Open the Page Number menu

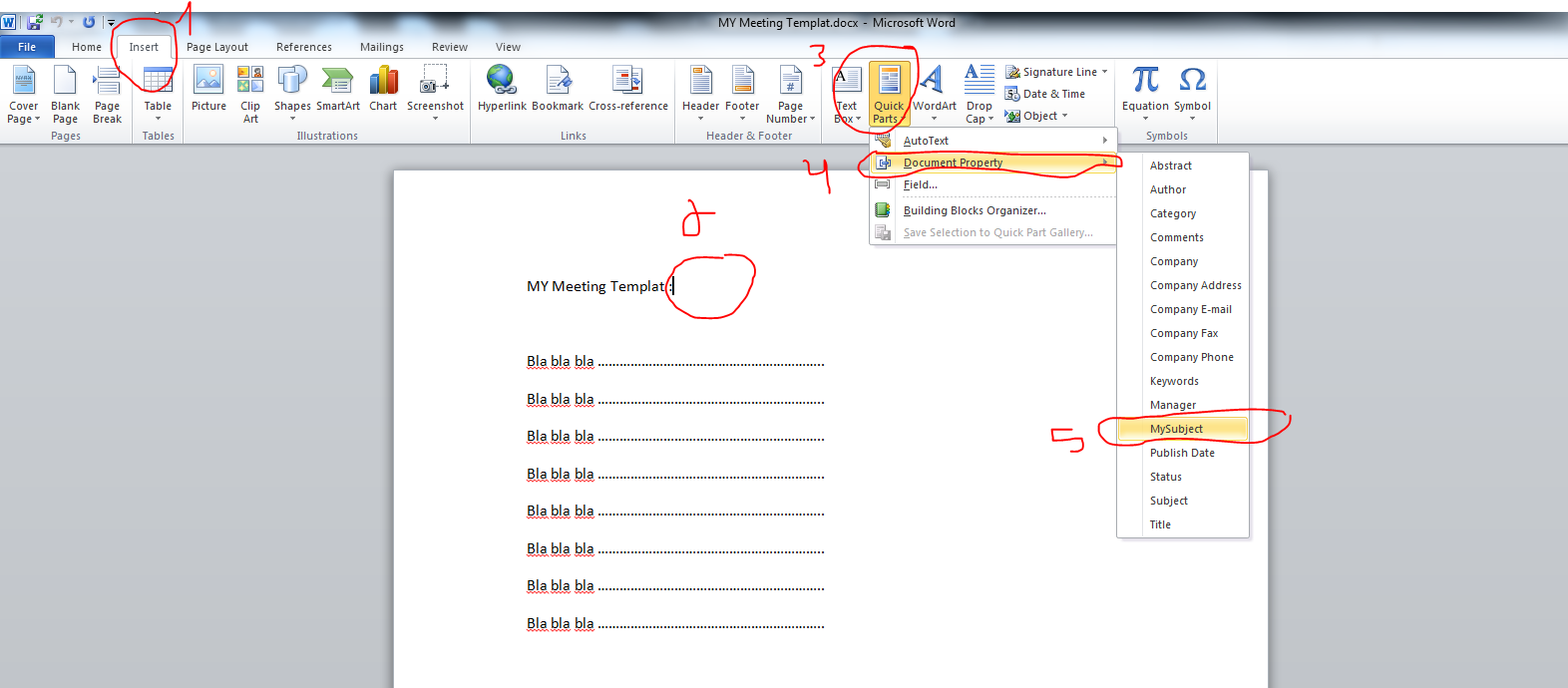coord(790,95)
